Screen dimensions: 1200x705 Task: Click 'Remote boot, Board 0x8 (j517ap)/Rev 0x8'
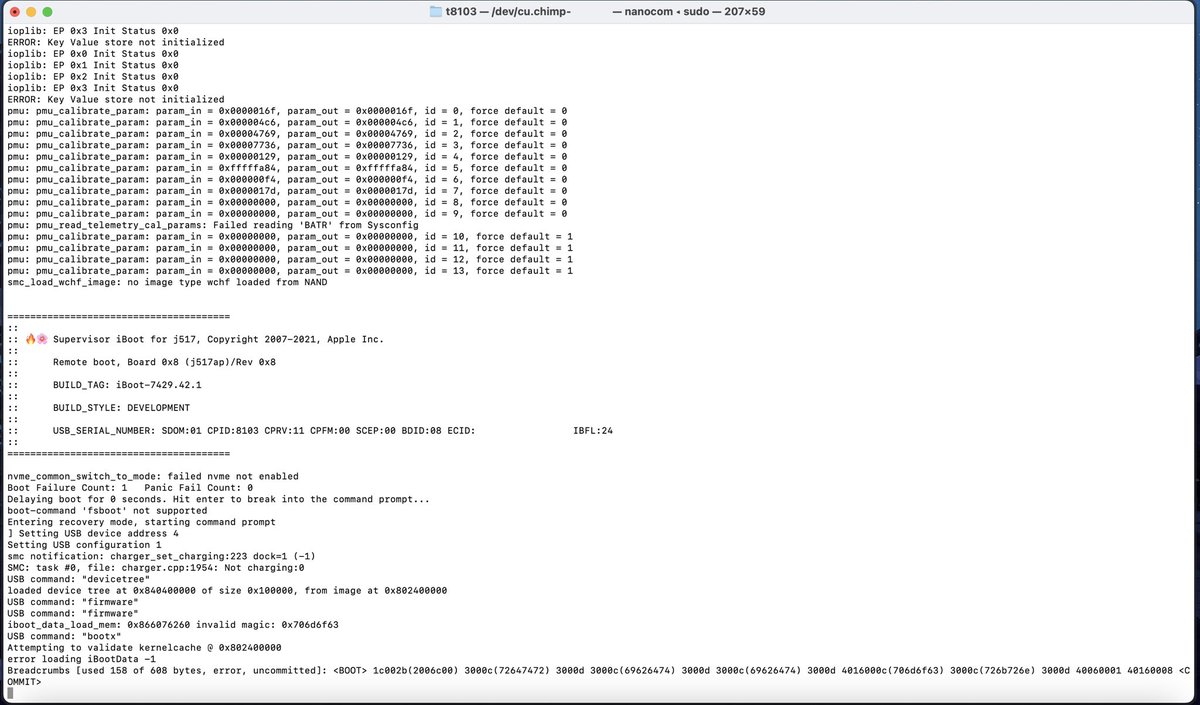click(164, 362)
